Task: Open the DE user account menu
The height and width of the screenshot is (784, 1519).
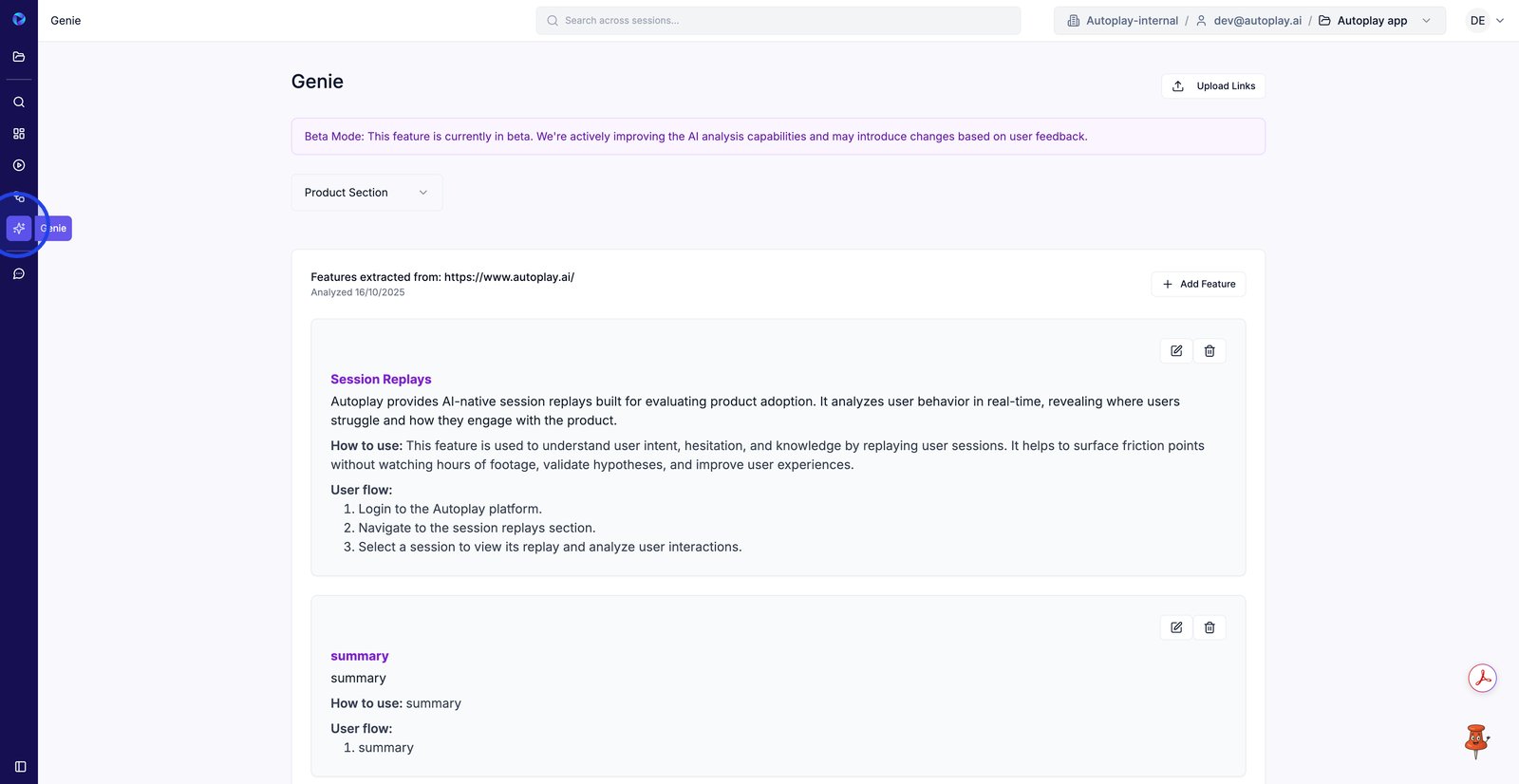Action: (x=1486, y=21)
